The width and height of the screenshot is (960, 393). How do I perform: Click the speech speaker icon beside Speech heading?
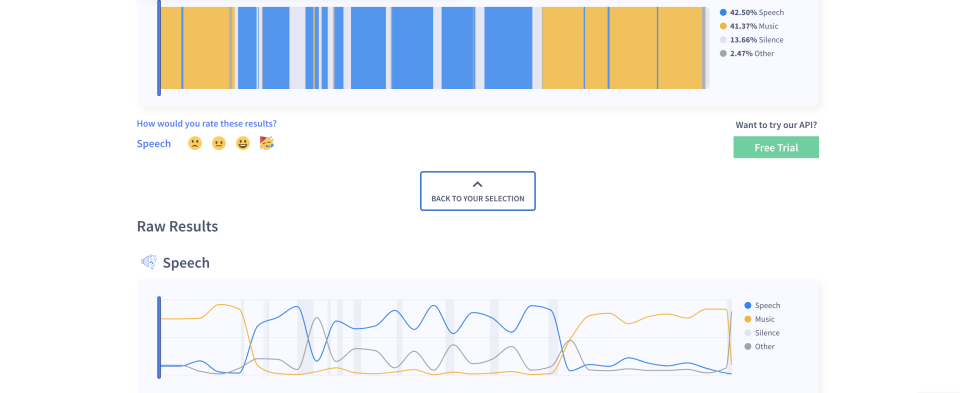click(x=149, y=263)
